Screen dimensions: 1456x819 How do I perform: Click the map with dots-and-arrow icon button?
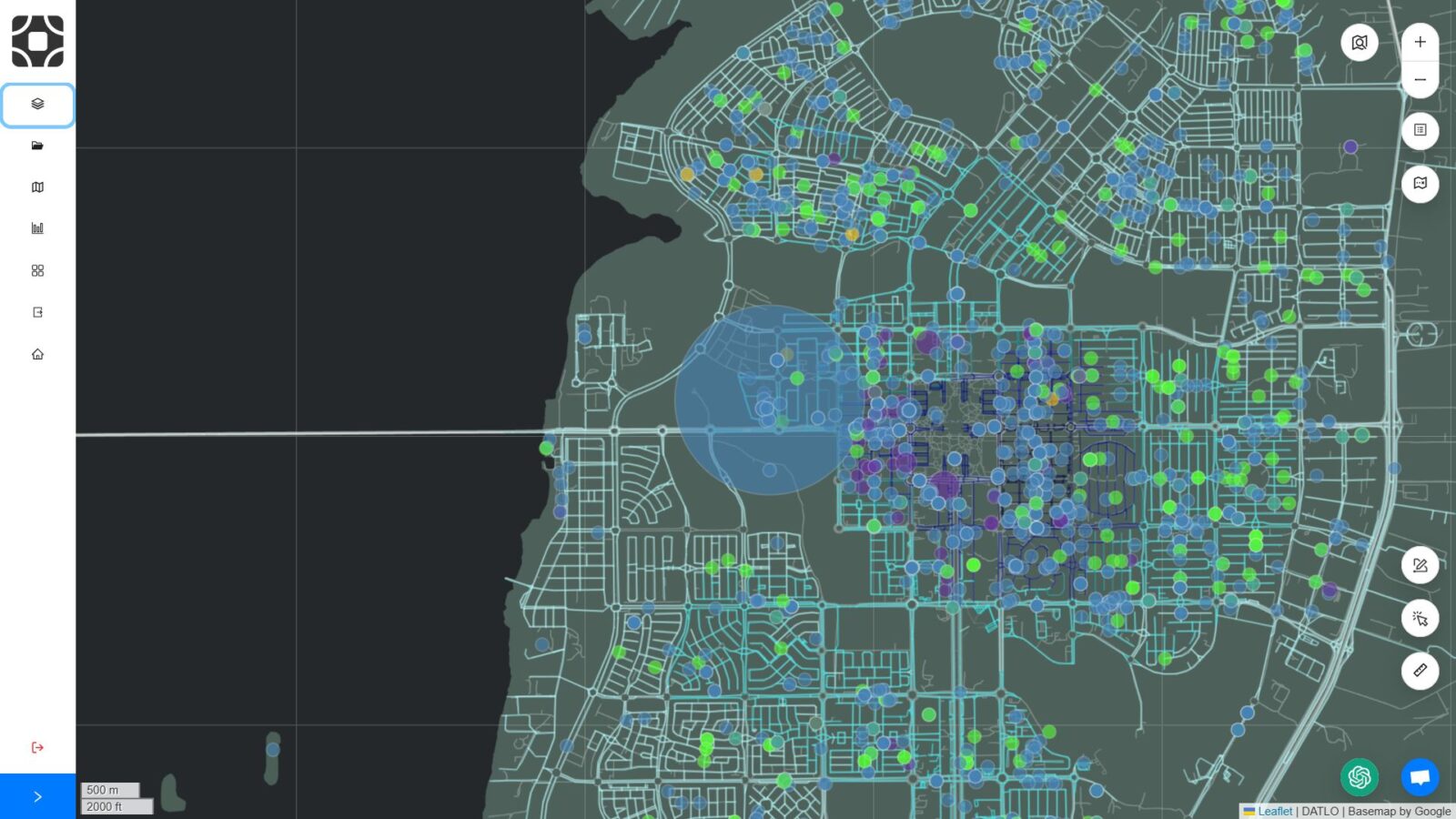1420,184
